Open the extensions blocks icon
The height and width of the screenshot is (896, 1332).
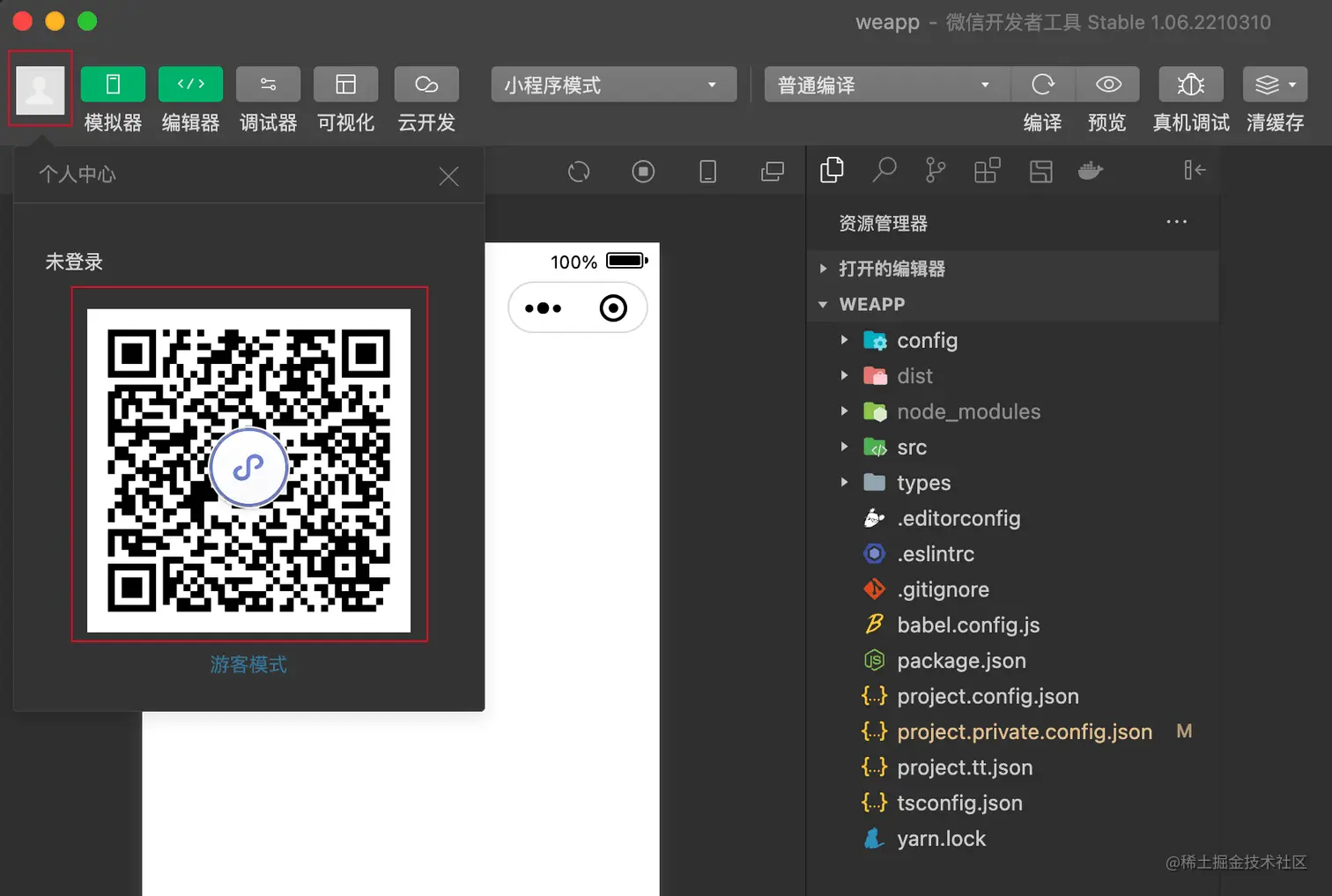pos(988,170)
